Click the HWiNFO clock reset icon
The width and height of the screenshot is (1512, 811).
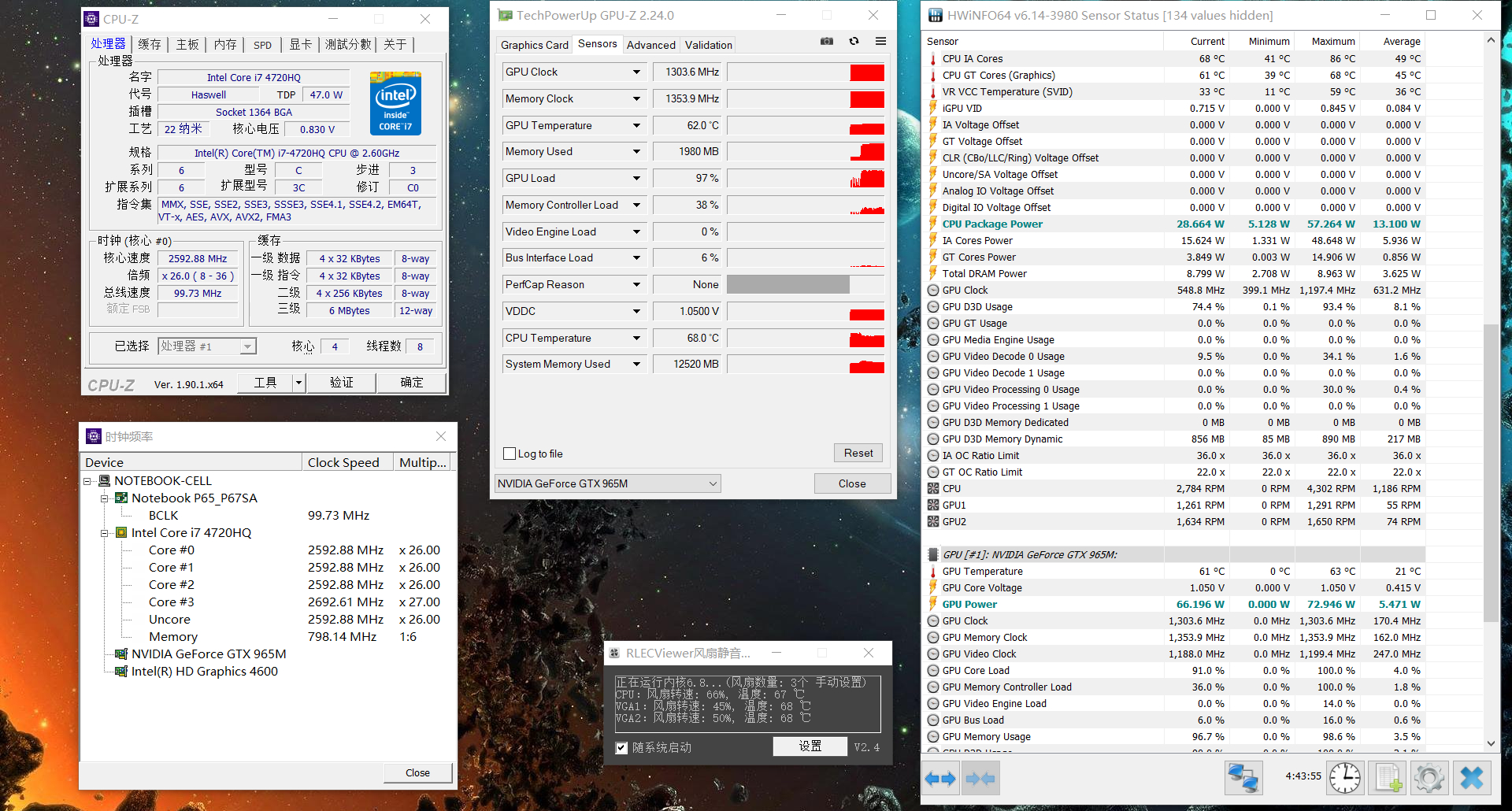click(x=1345, y=778)
